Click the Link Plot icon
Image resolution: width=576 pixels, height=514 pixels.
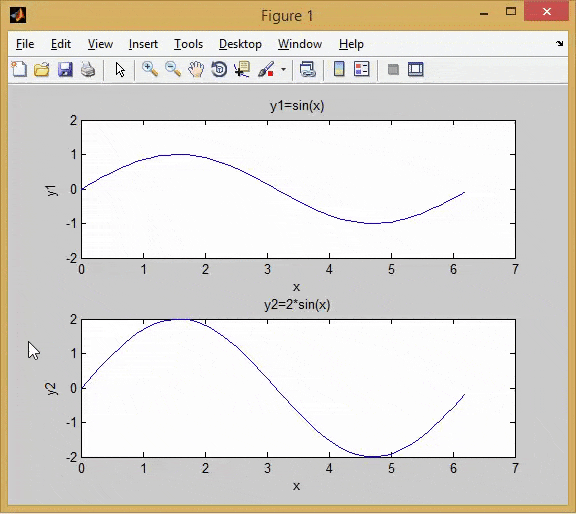click(308, 69)
